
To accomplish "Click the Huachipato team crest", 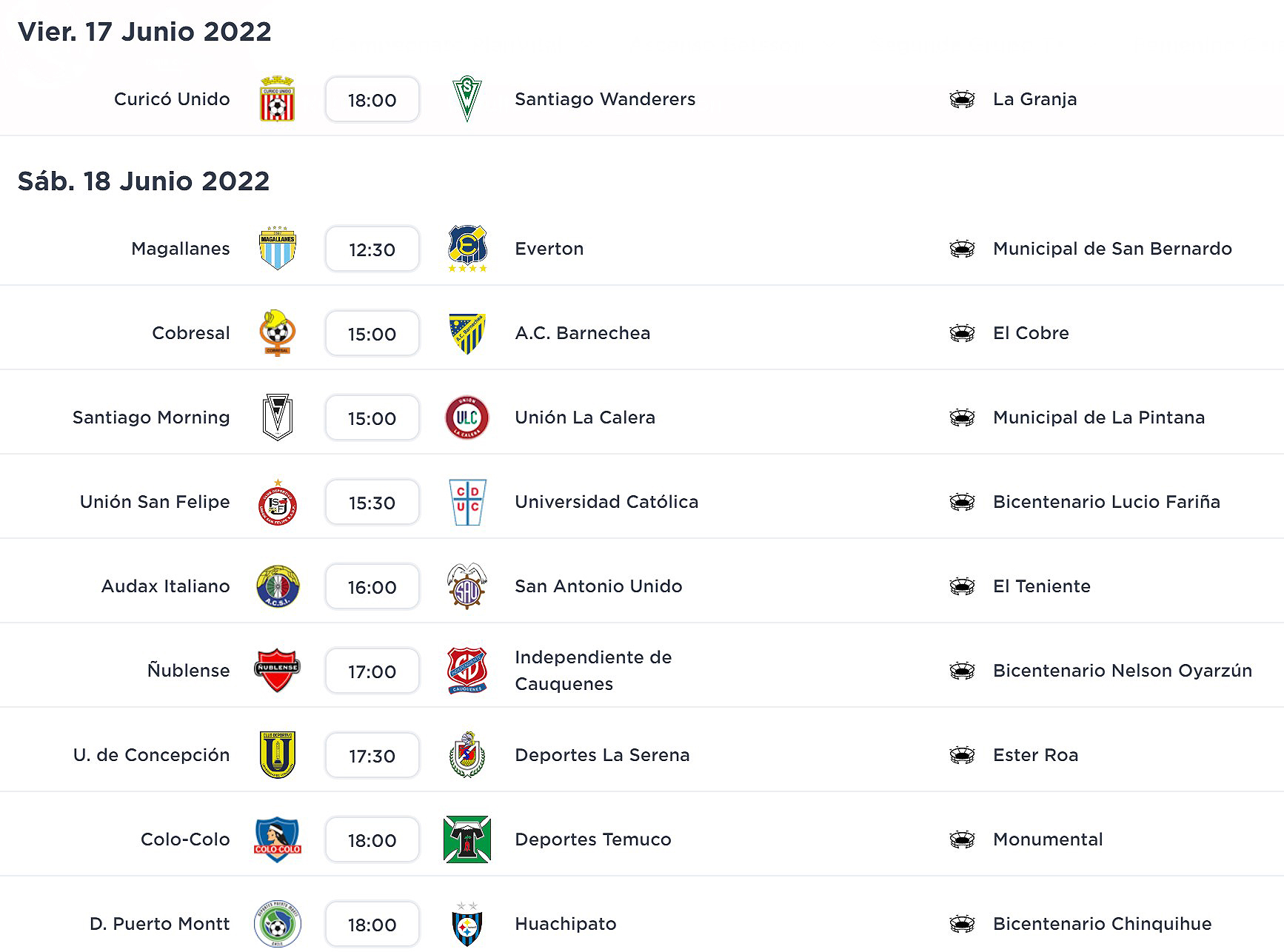I will [x=467, y=924].
